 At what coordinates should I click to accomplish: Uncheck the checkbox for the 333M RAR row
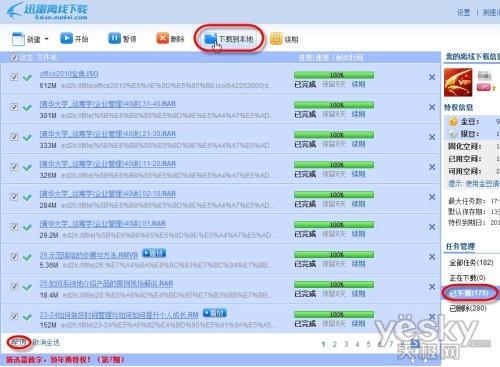tap(14, 137)
